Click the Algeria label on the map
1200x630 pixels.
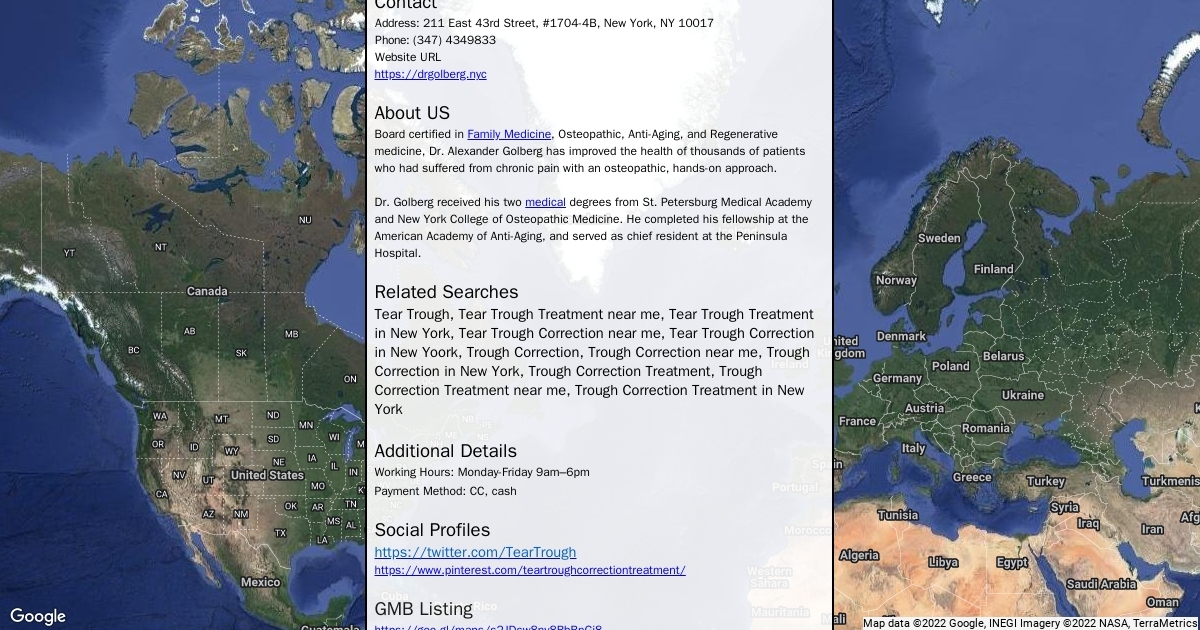click(x=859, y=555)
